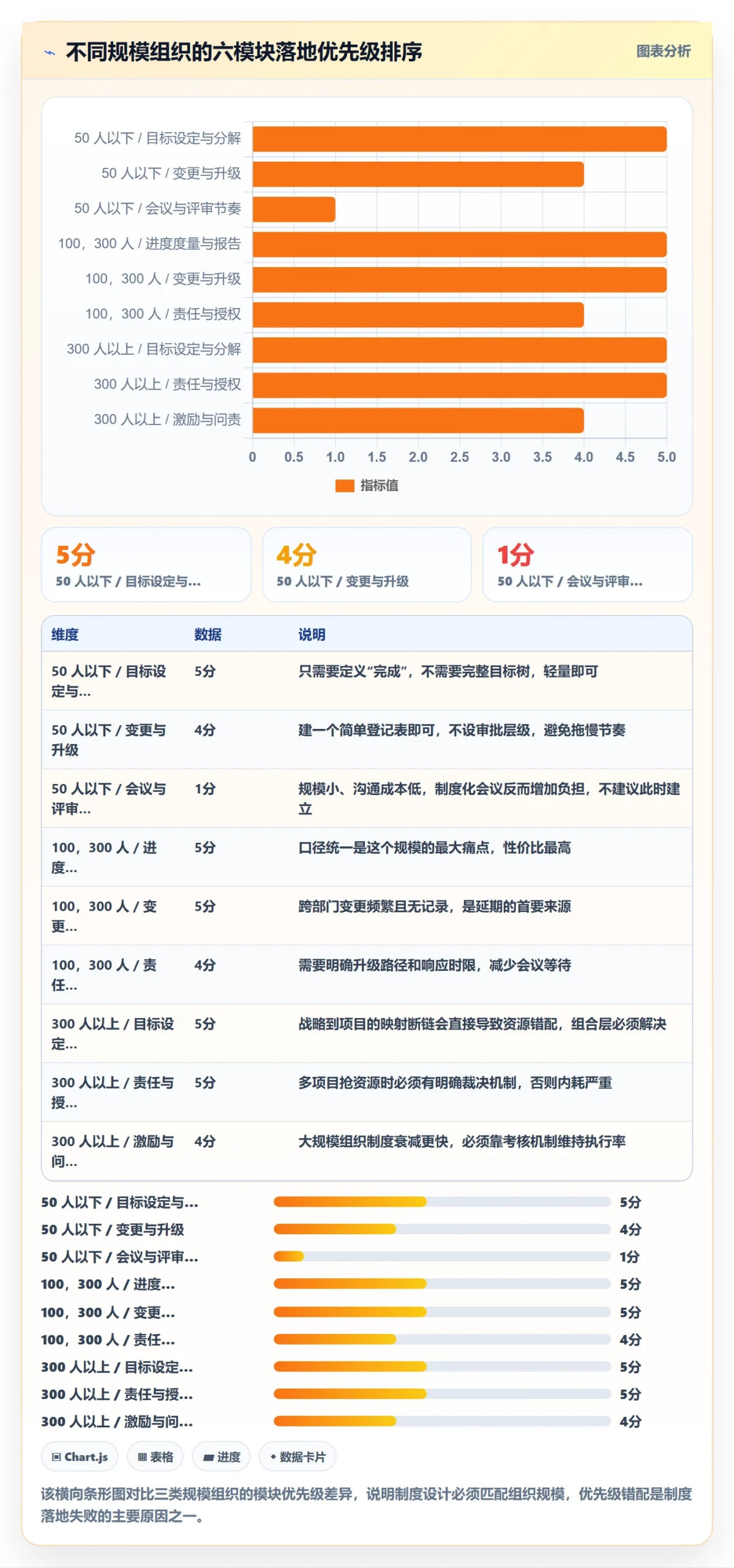This screenshot has height=1568, width=734.
Task: Click the 进度 tag chip
Action: point(221,1457)
